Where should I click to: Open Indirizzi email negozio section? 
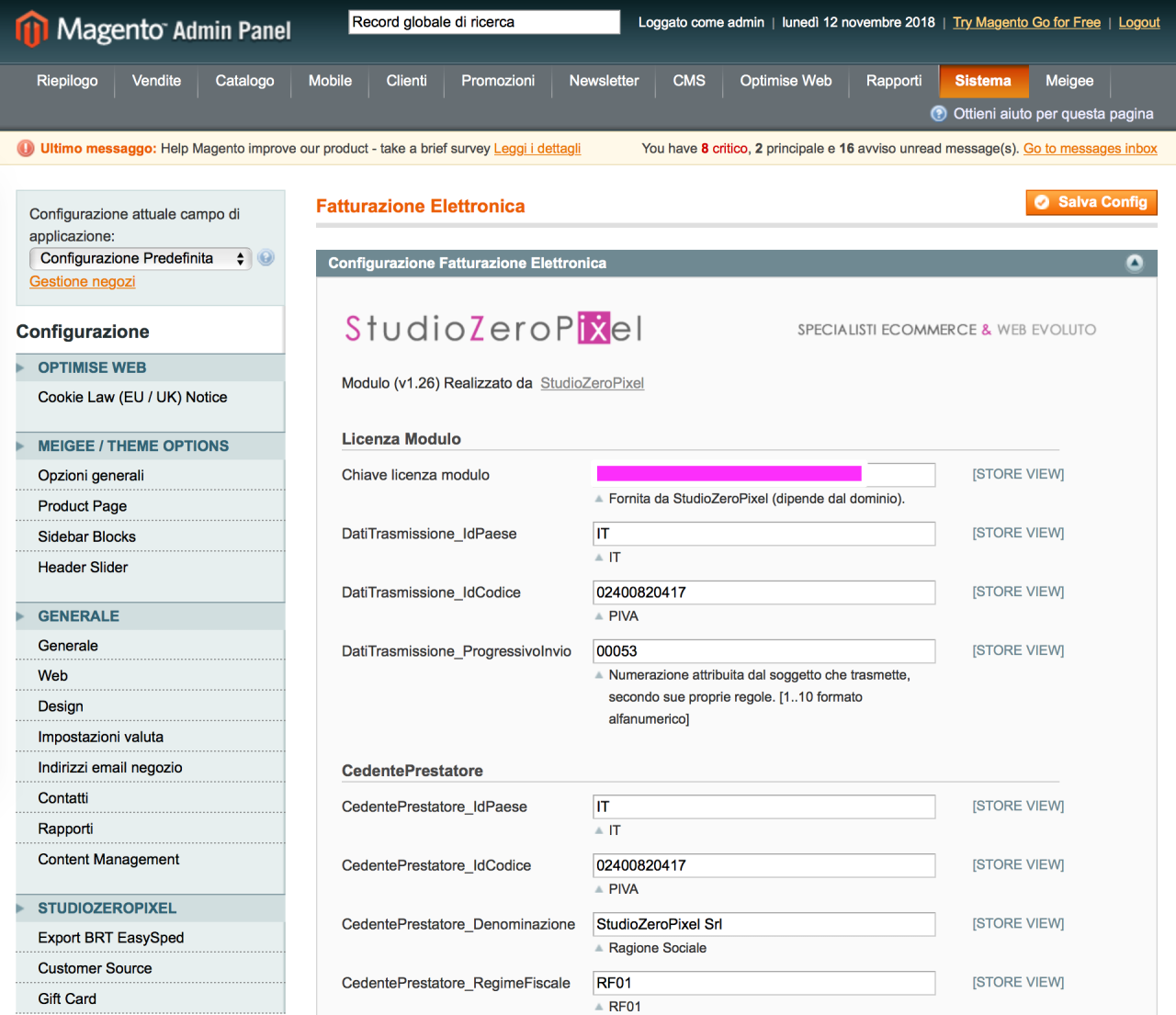[110, 767]
